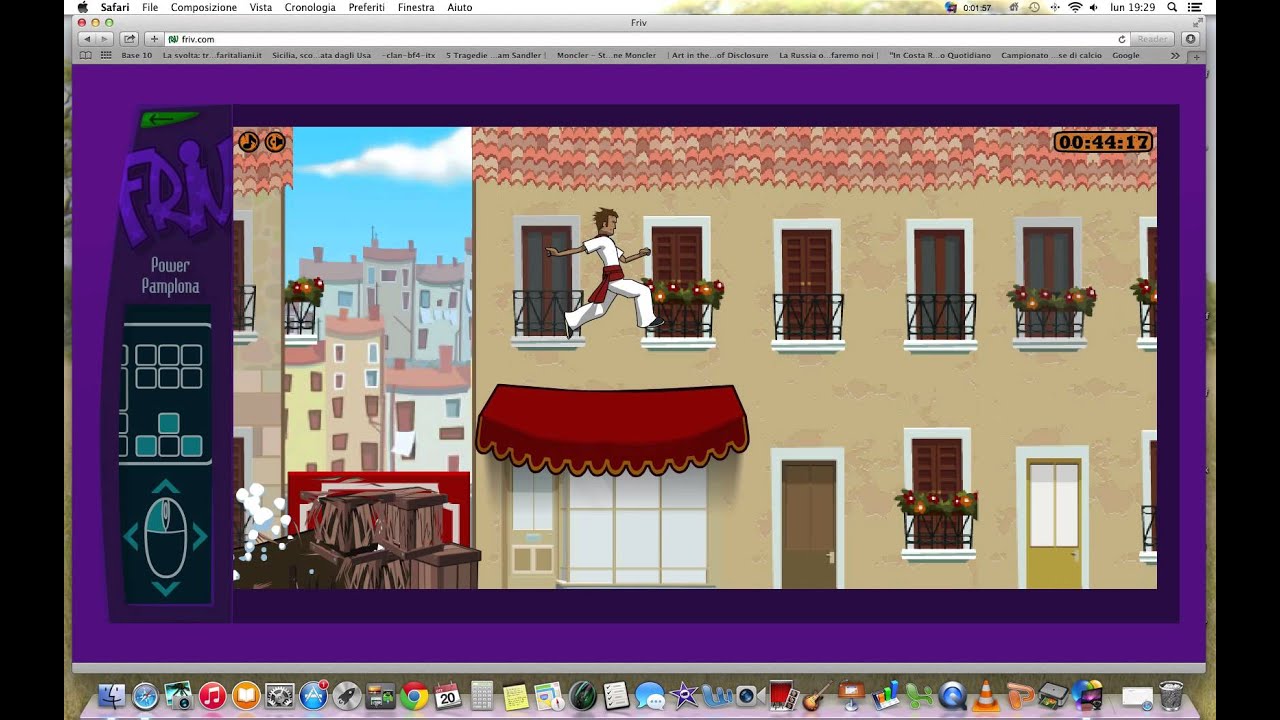1280x720 pixels.
Task: Click the red shop awning
Action: [612, 429]
